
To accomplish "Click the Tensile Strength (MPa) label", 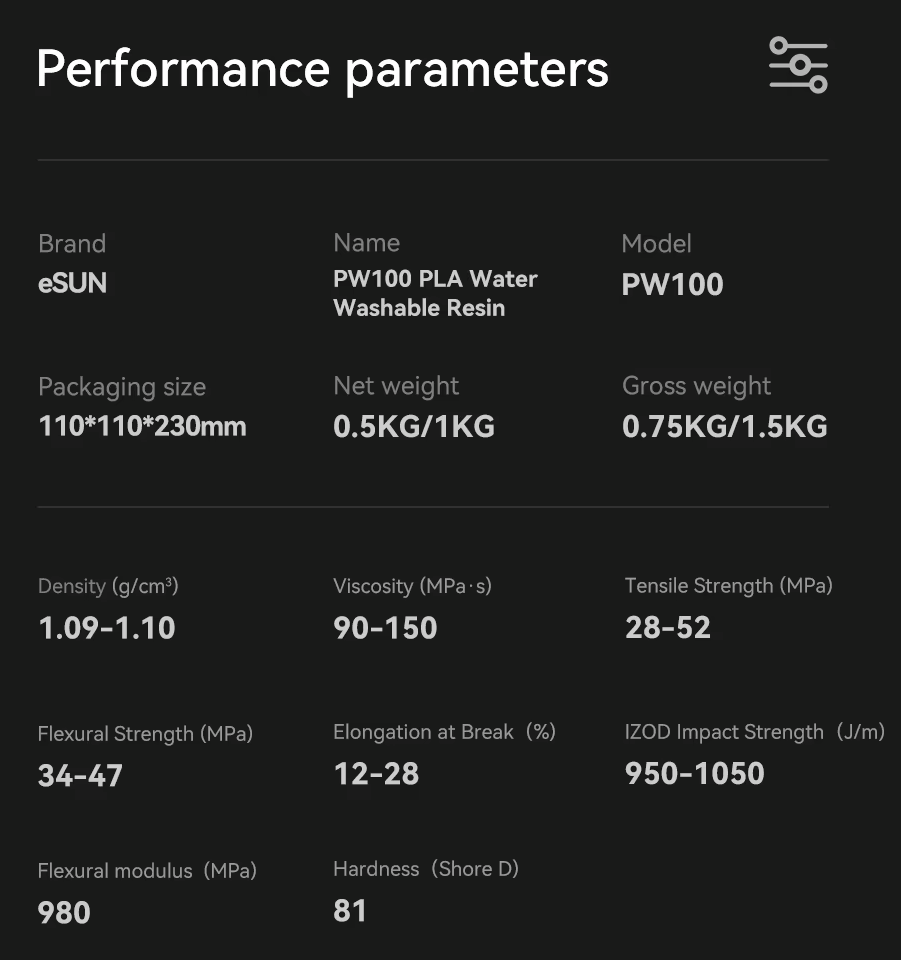I will click(x=728, y=586).
